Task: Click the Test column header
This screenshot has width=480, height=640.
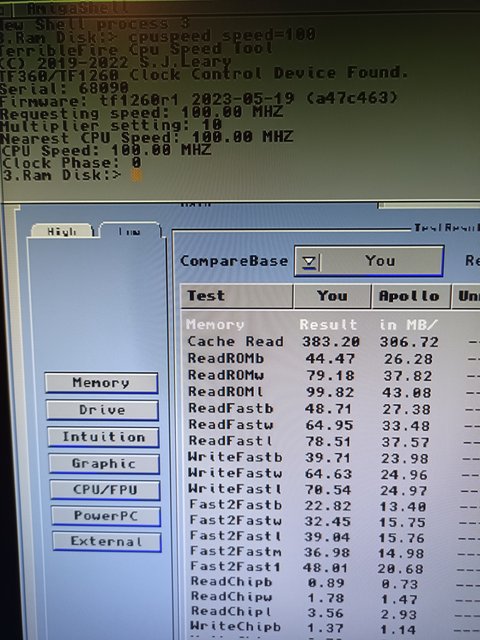Action: 237,296
